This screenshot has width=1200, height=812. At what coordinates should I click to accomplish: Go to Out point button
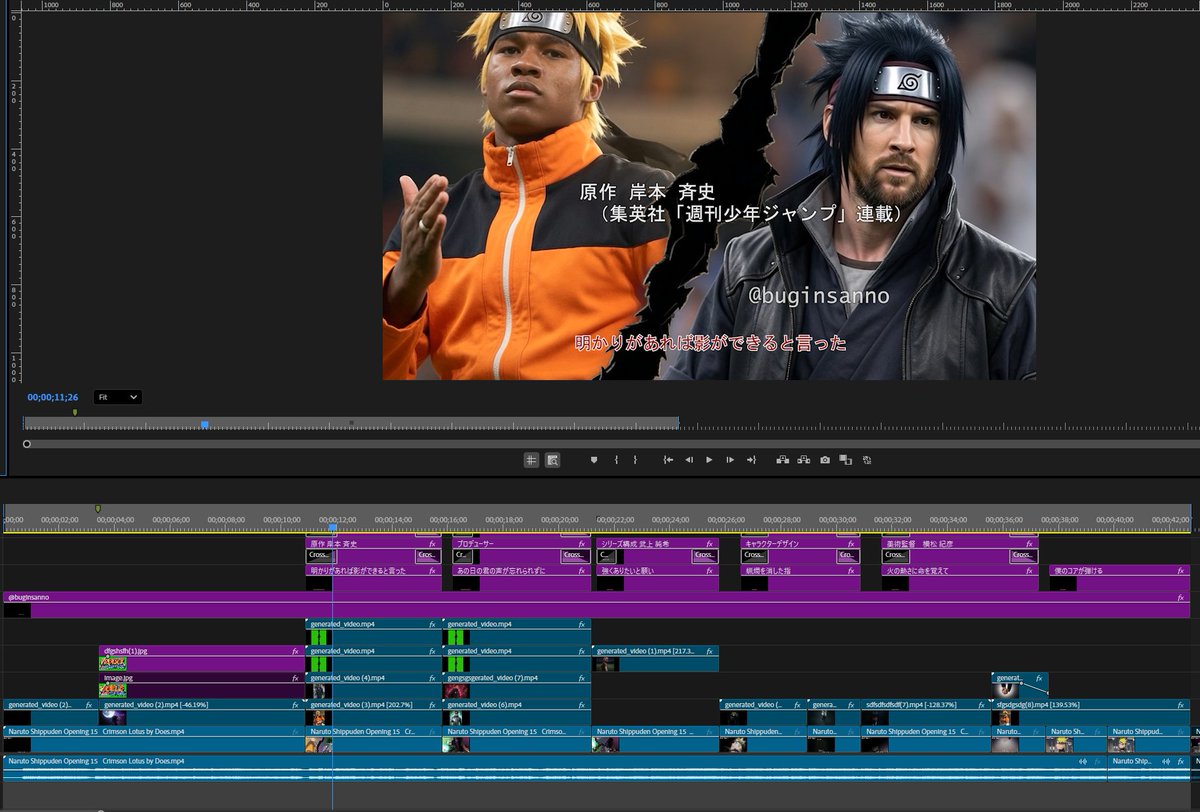coord(751,460)
